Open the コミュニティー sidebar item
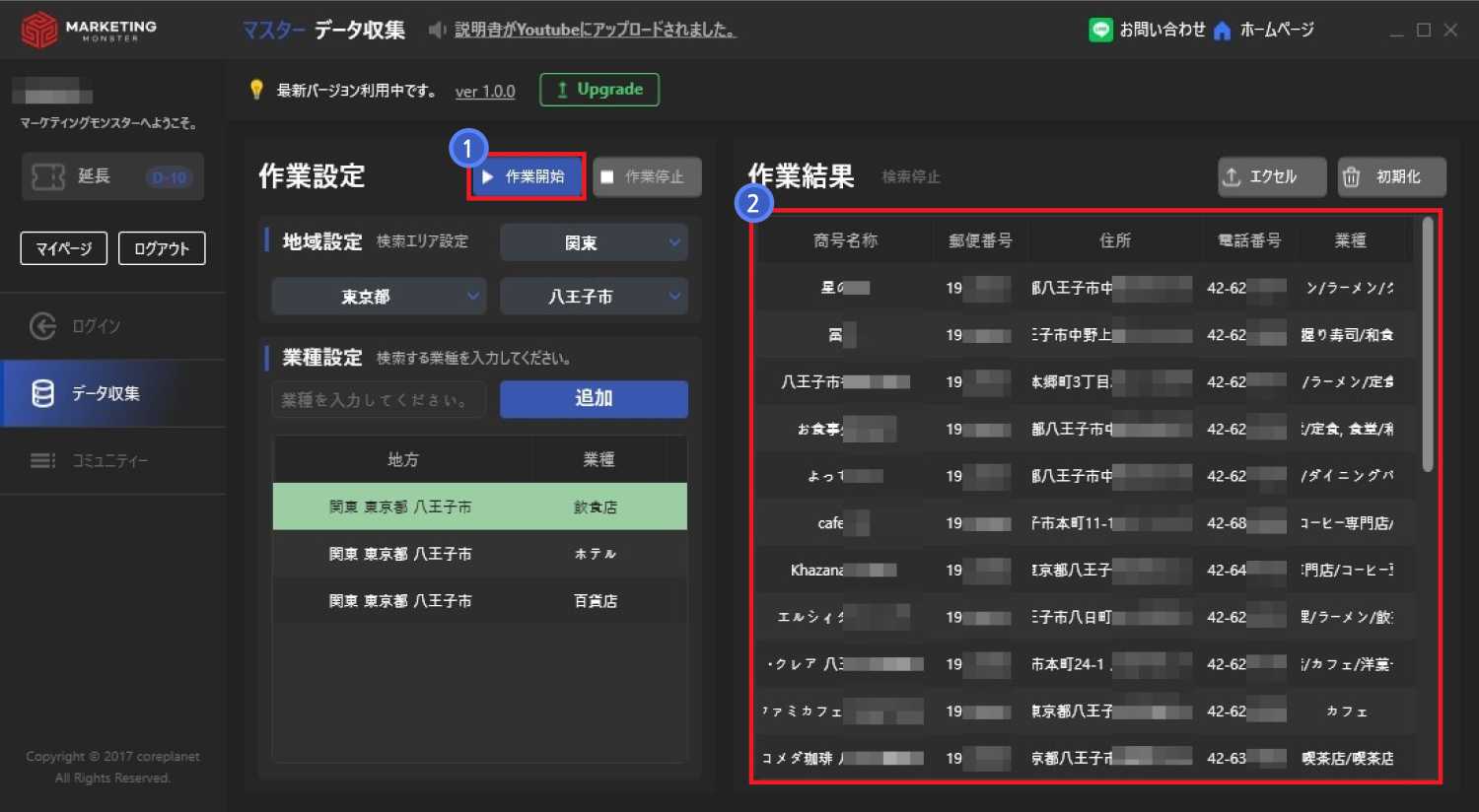 112,460
